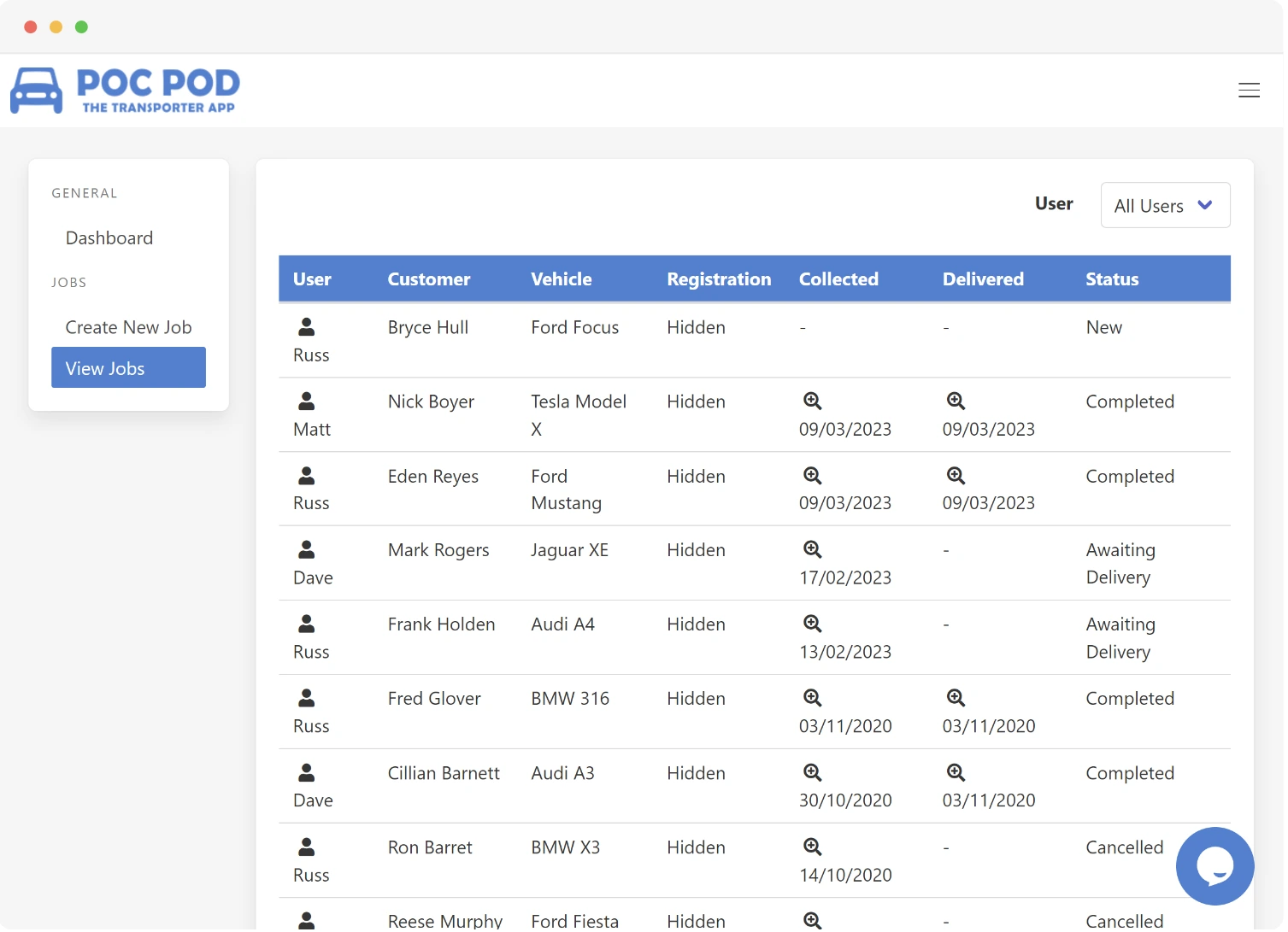Viewport: 1288px width, 932px height.
Task: Select View Jobs in the sidebar
Action: 105,367
